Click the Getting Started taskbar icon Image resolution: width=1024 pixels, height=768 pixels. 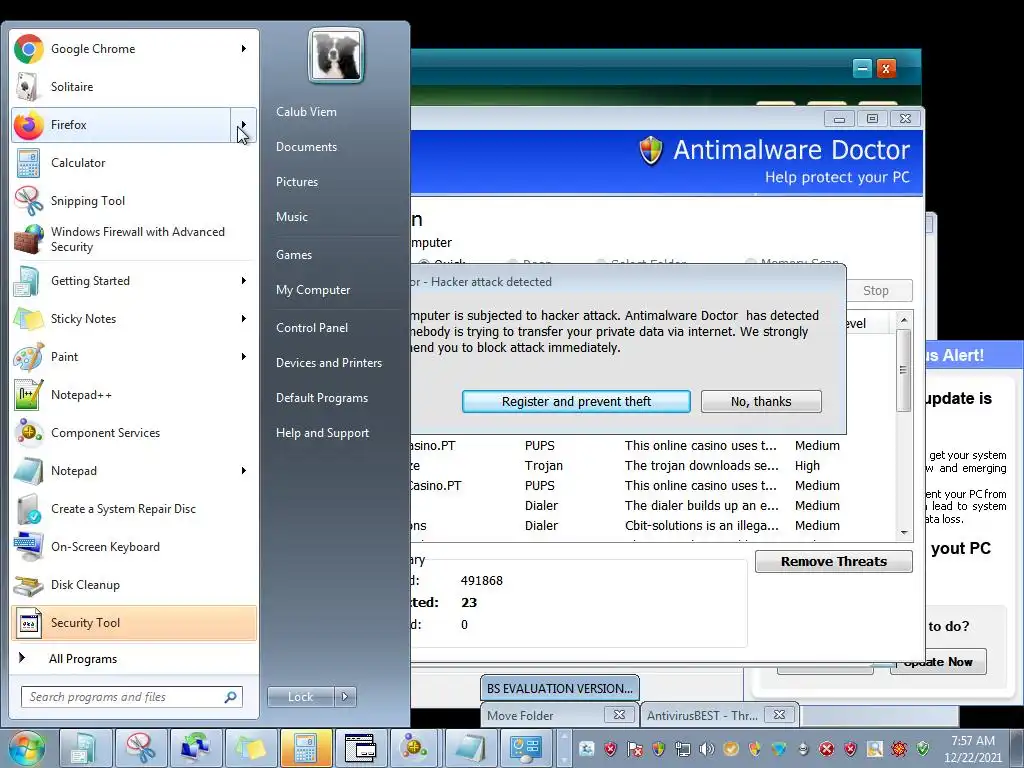tap(86, 748)
